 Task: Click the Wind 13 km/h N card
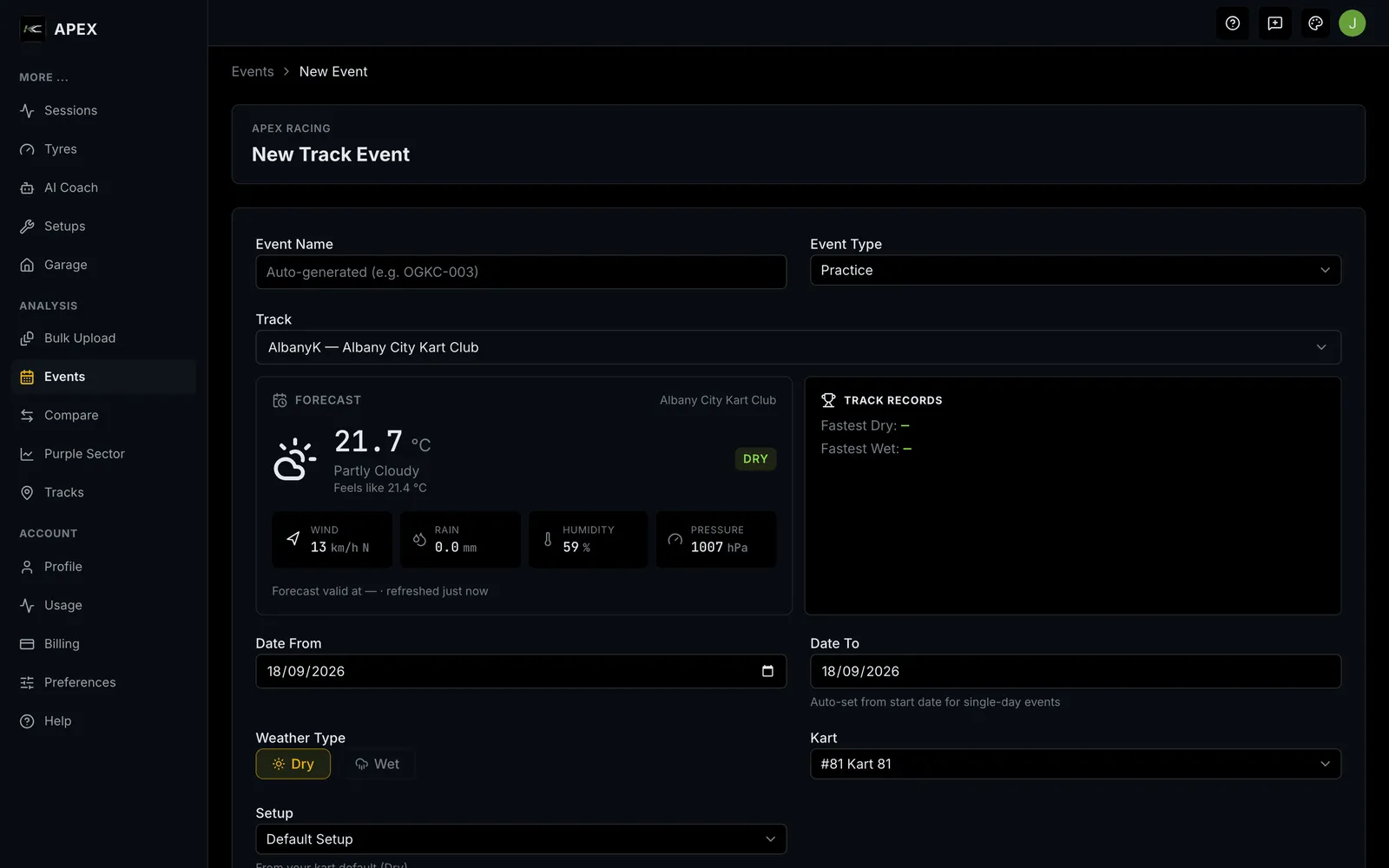pos(332,540)
